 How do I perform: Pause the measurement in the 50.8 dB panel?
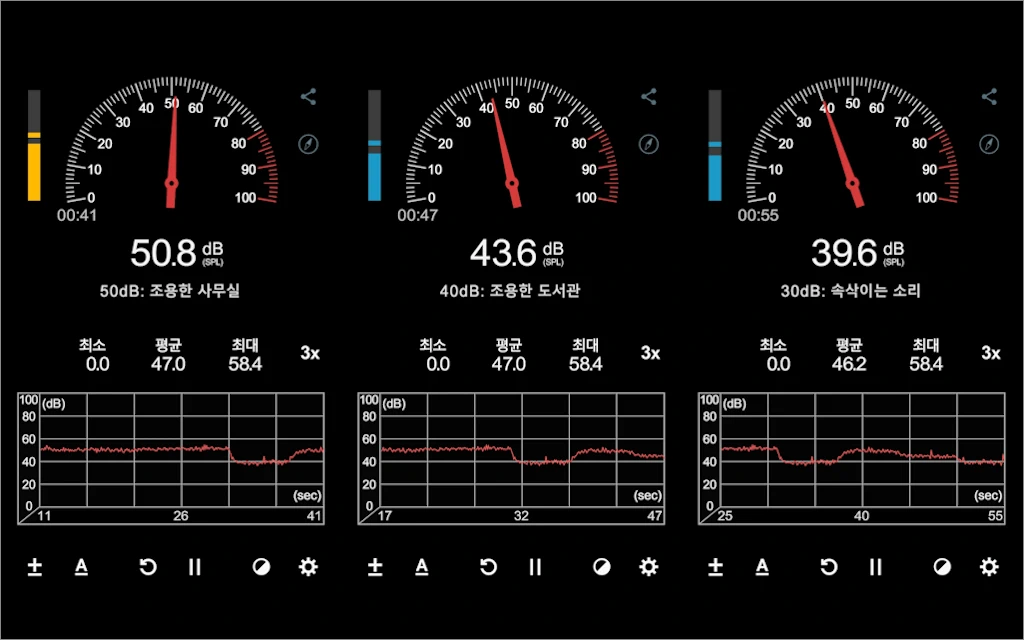click(195, 567)
